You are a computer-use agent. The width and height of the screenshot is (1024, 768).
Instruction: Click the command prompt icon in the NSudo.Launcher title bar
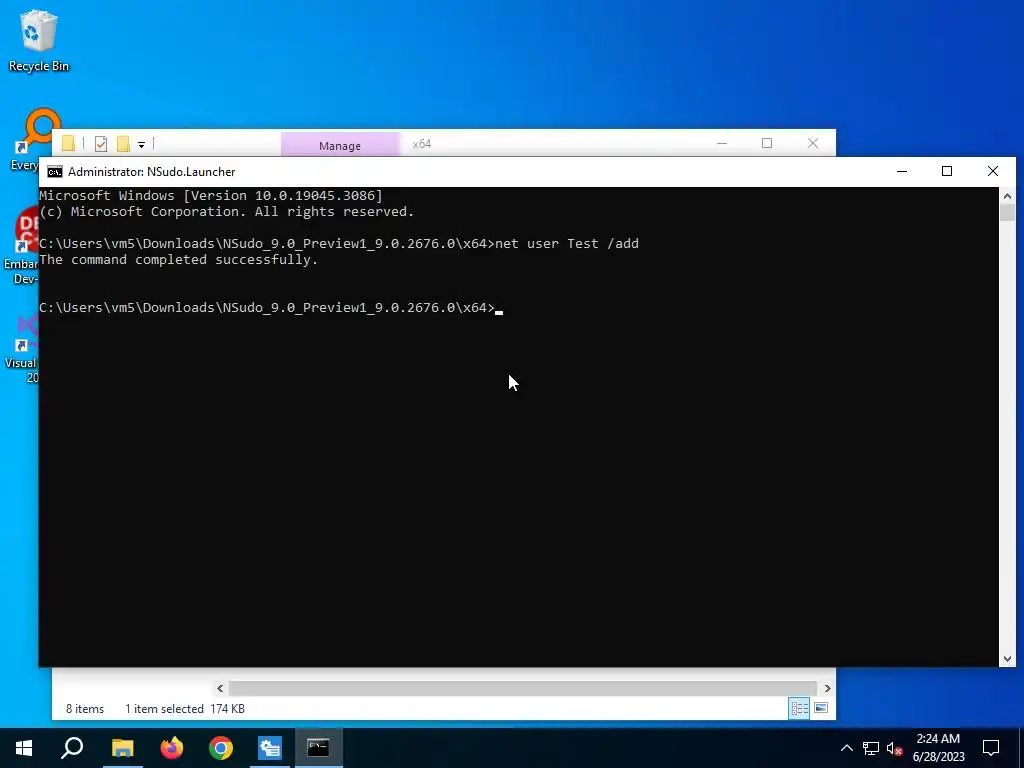(x=55, y=172)
